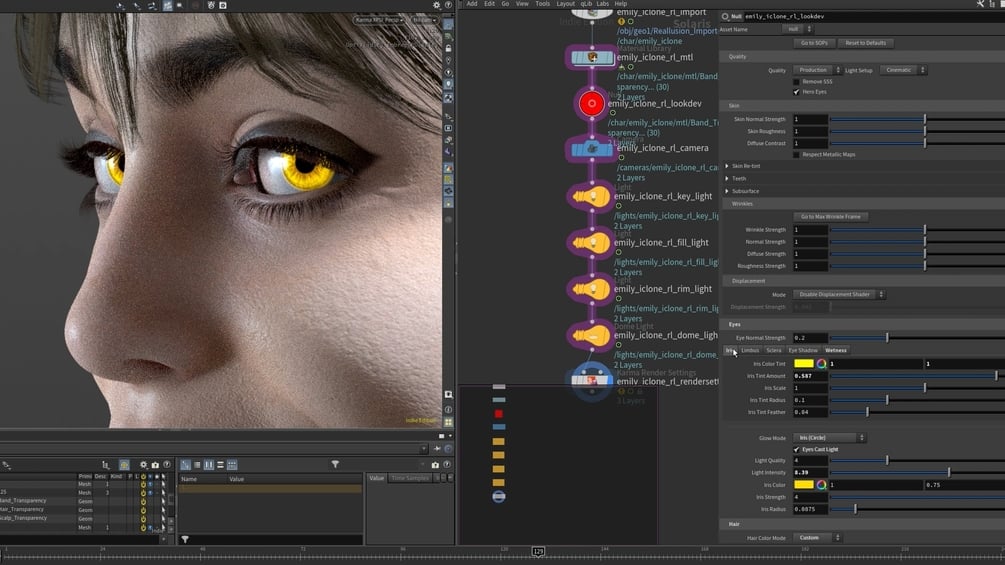Click the Go to Max Wrinkle Frame button
This screenshot has height=565, width=1005.
point(831,217)
